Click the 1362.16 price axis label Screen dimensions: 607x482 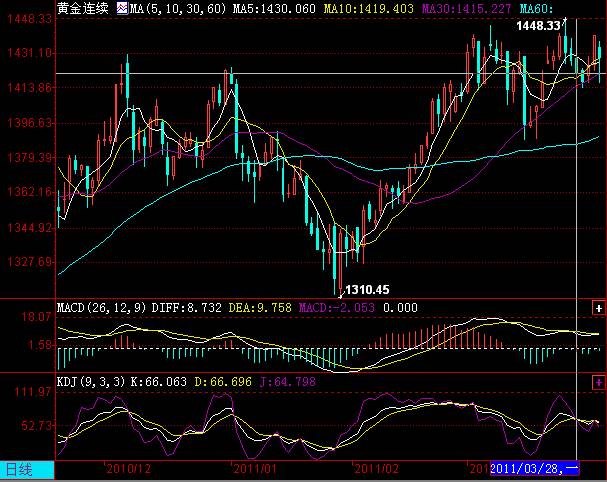point(30,192)
